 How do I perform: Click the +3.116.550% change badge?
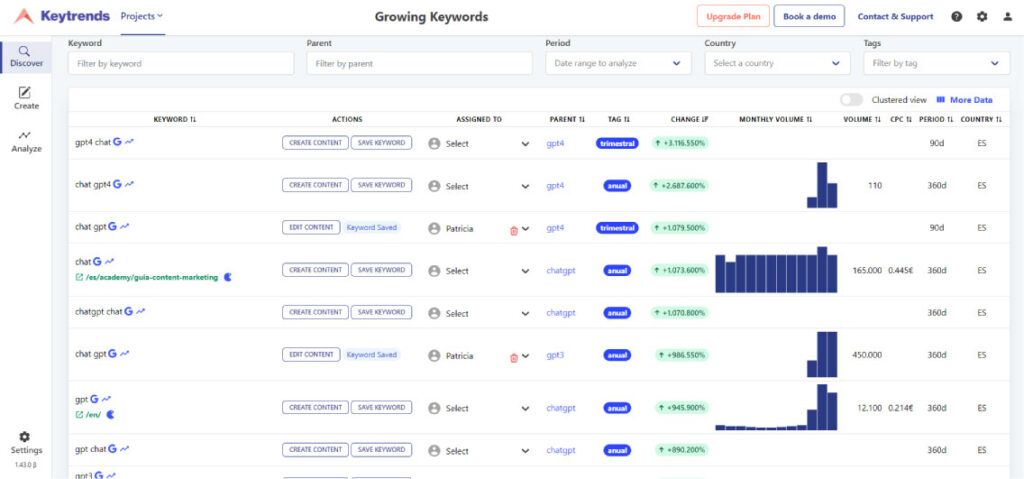click(680, 143)
